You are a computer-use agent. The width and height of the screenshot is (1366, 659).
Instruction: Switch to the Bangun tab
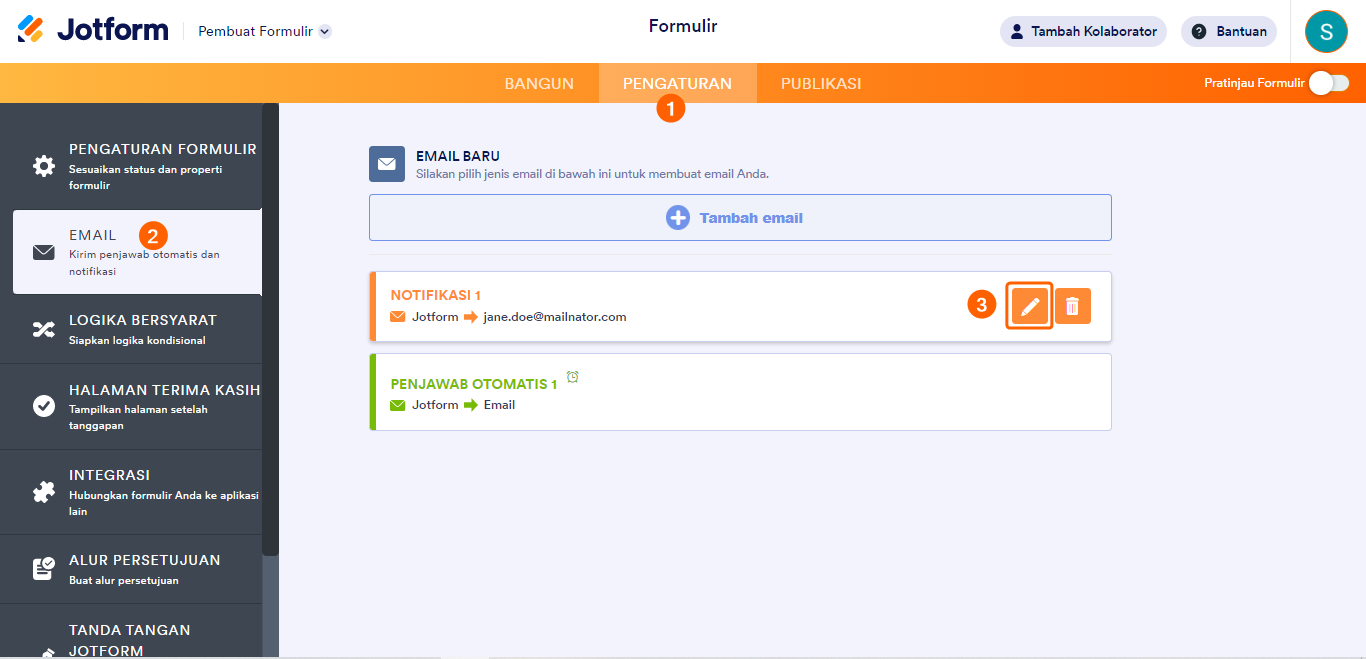point(539,84)
